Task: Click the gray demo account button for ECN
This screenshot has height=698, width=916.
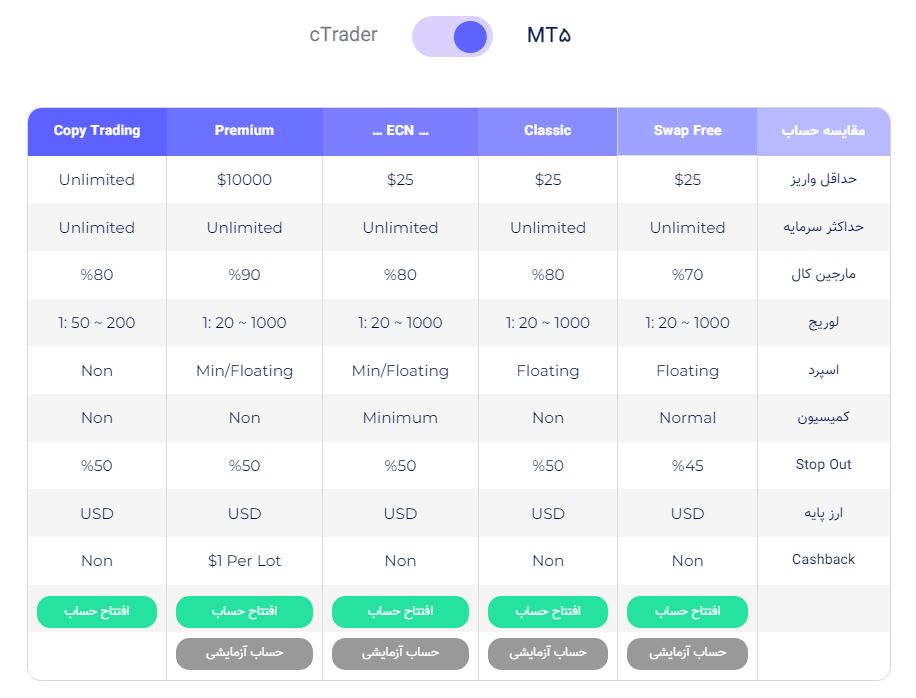Action: (400, 654)
